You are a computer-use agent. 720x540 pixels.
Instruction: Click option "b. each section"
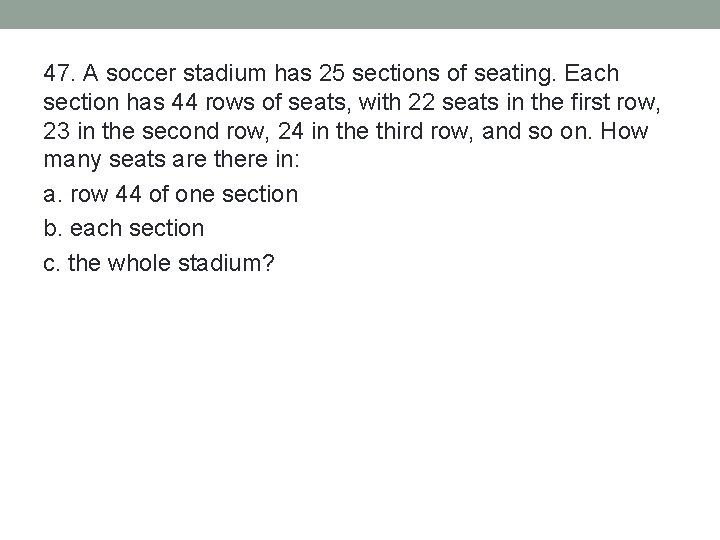point(124,228)
